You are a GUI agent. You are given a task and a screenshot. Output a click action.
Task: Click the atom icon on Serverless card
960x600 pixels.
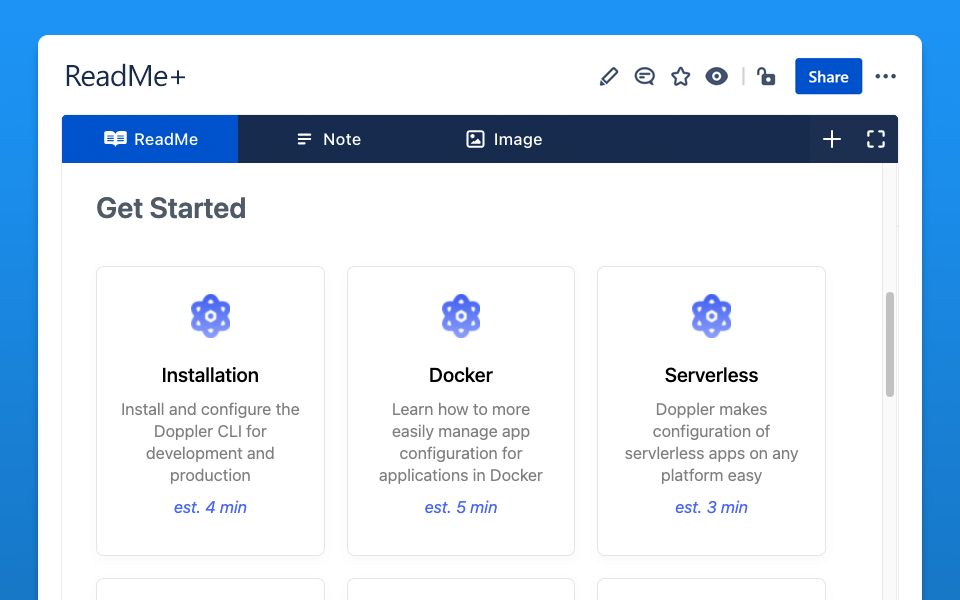click(711, 316)
